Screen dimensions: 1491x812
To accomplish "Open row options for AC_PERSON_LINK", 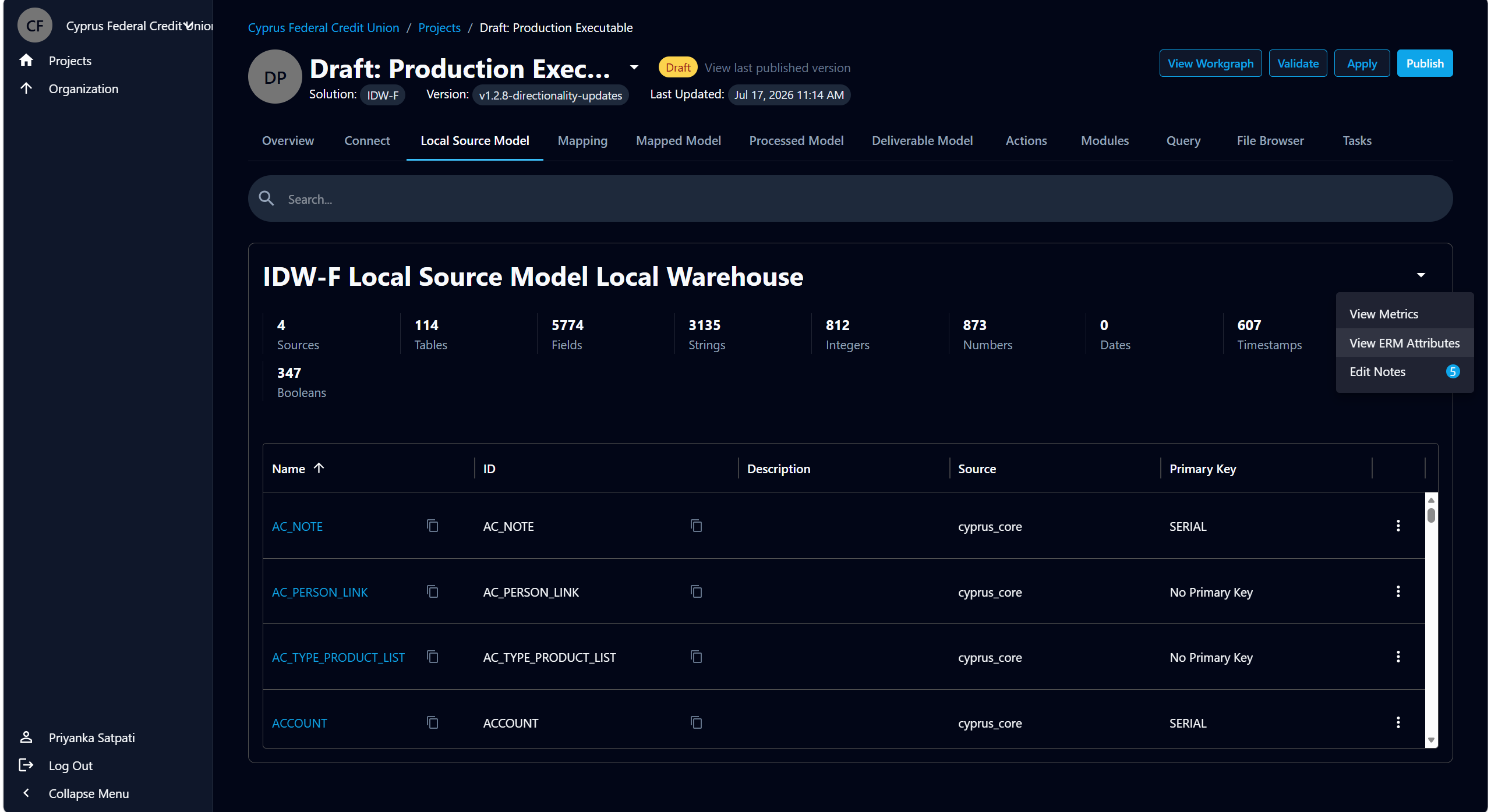I will [1398, 591].
